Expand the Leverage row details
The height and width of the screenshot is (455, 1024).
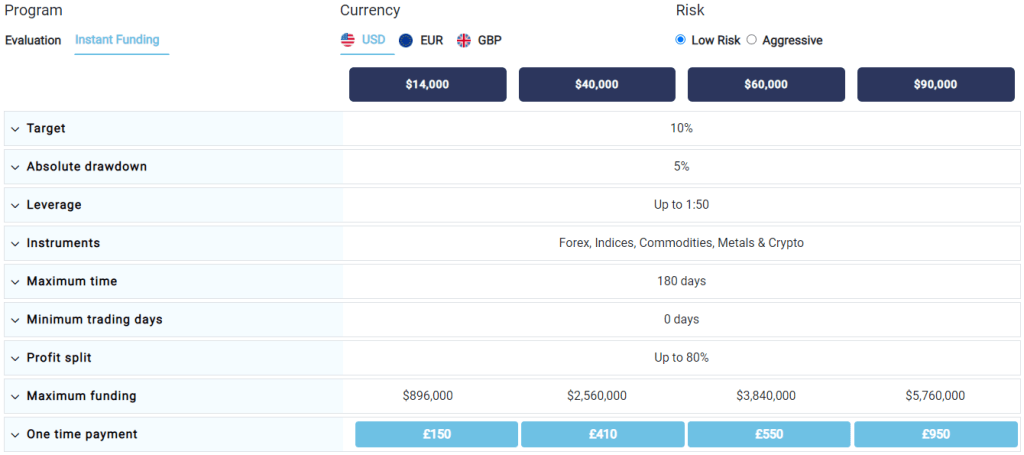point(16,205)
